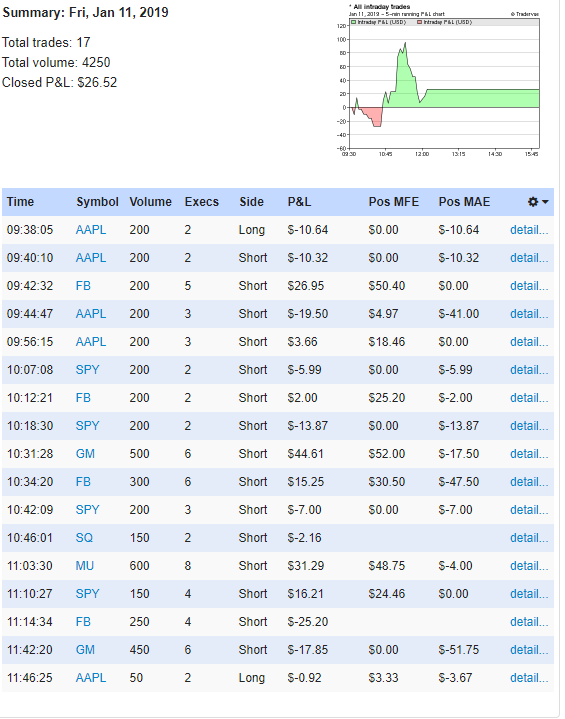Screen dimensions: 565x719
Task: Open detail link for 10:31:28 trade
Action: click(529, 454)
